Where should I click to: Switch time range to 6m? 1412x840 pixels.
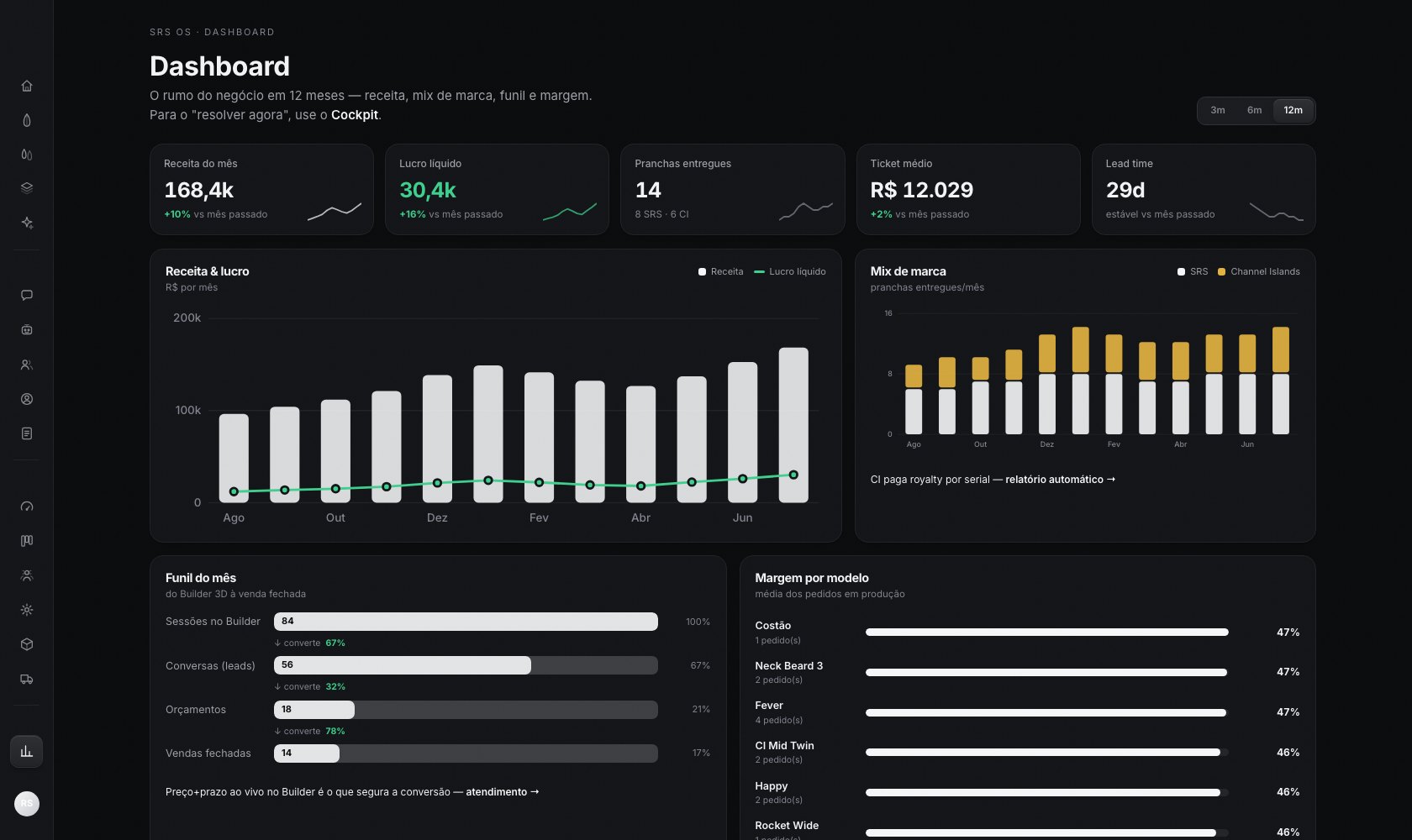[x=1254, y=110]
